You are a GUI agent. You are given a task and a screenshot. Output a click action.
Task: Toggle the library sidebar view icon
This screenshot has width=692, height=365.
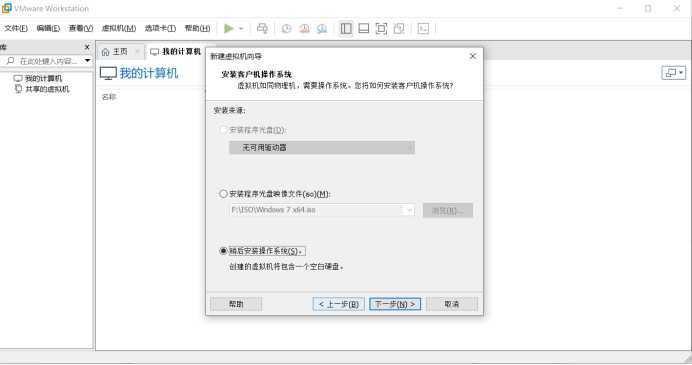click(346, 29)
